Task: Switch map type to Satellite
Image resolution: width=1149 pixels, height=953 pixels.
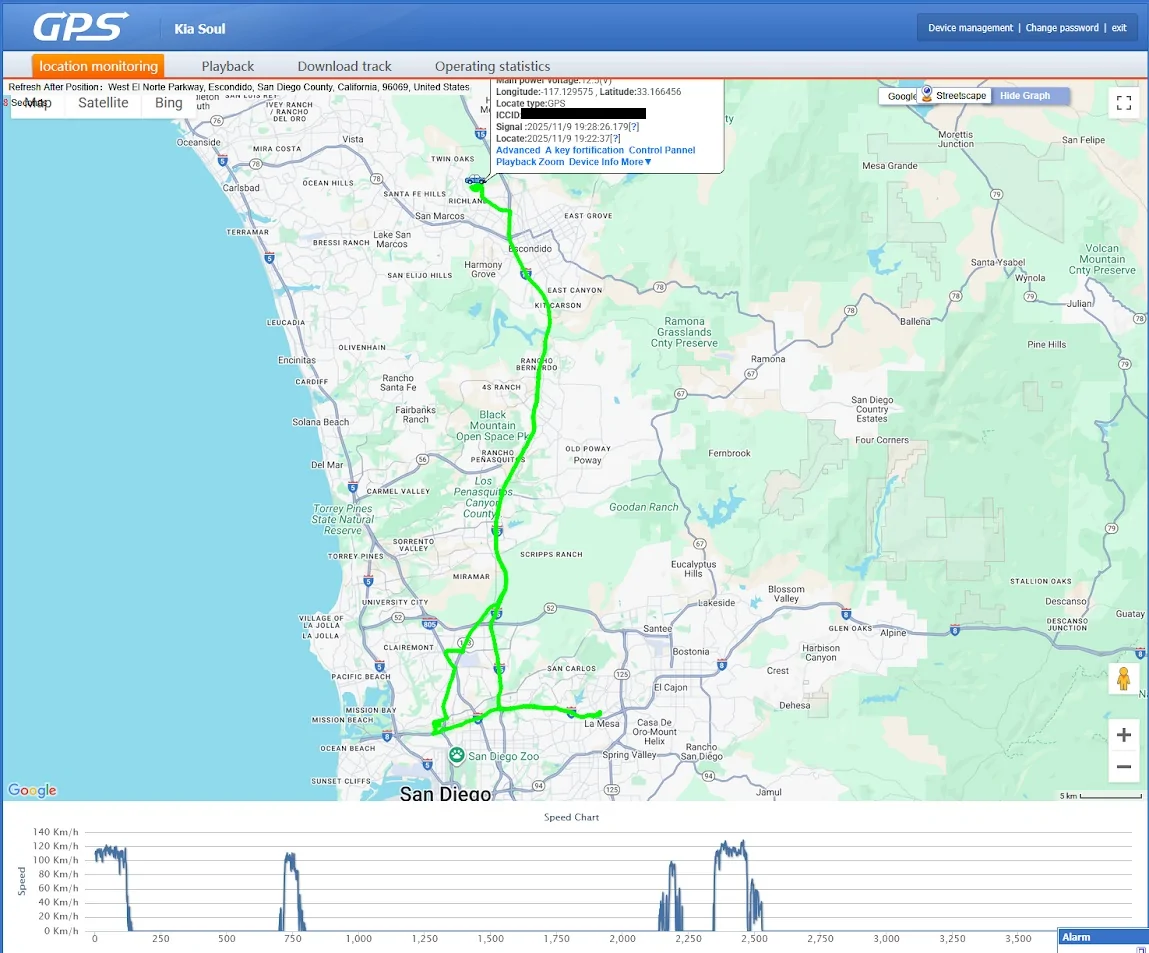Action: click(103, 103)
